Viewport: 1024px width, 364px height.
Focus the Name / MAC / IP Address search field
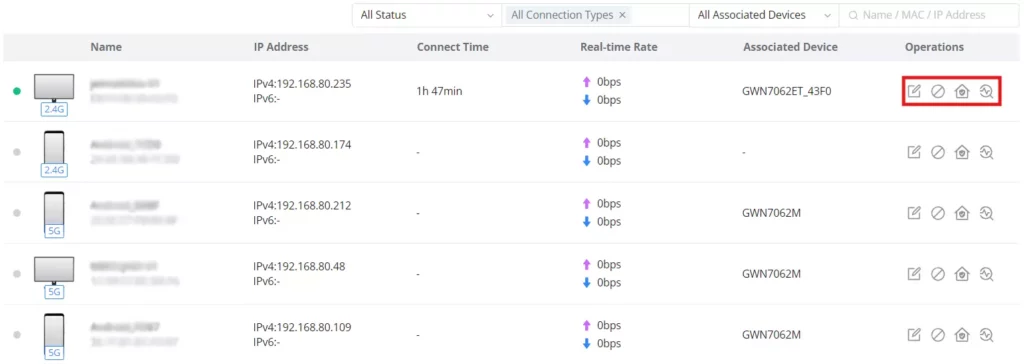929,15
